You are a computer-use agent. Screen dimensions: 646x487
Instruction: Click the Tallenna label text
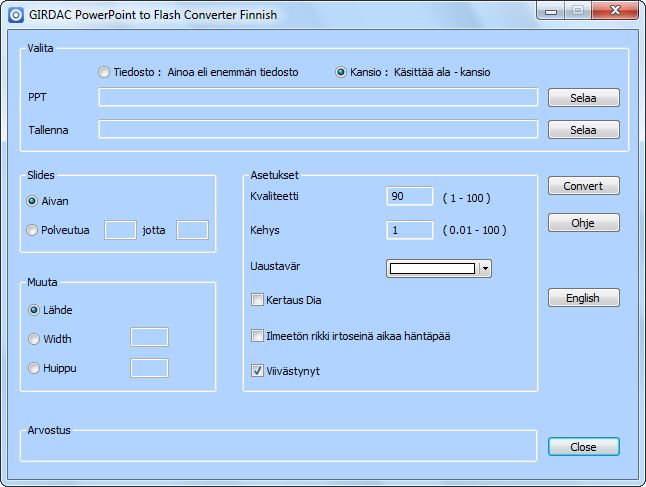click(49, 130)
